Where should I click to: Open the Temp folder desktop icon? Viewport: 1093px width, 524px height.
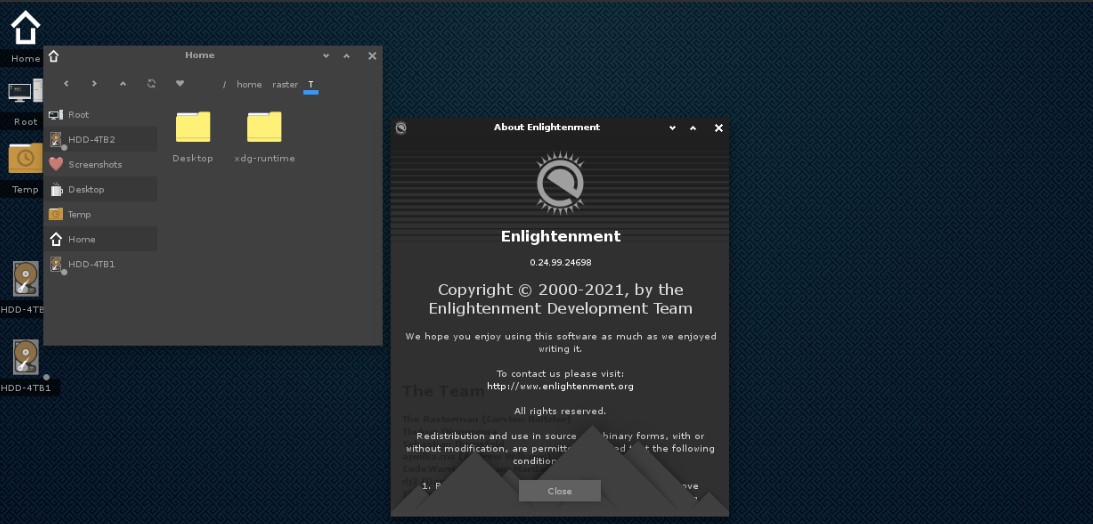[x=25, y=158]
